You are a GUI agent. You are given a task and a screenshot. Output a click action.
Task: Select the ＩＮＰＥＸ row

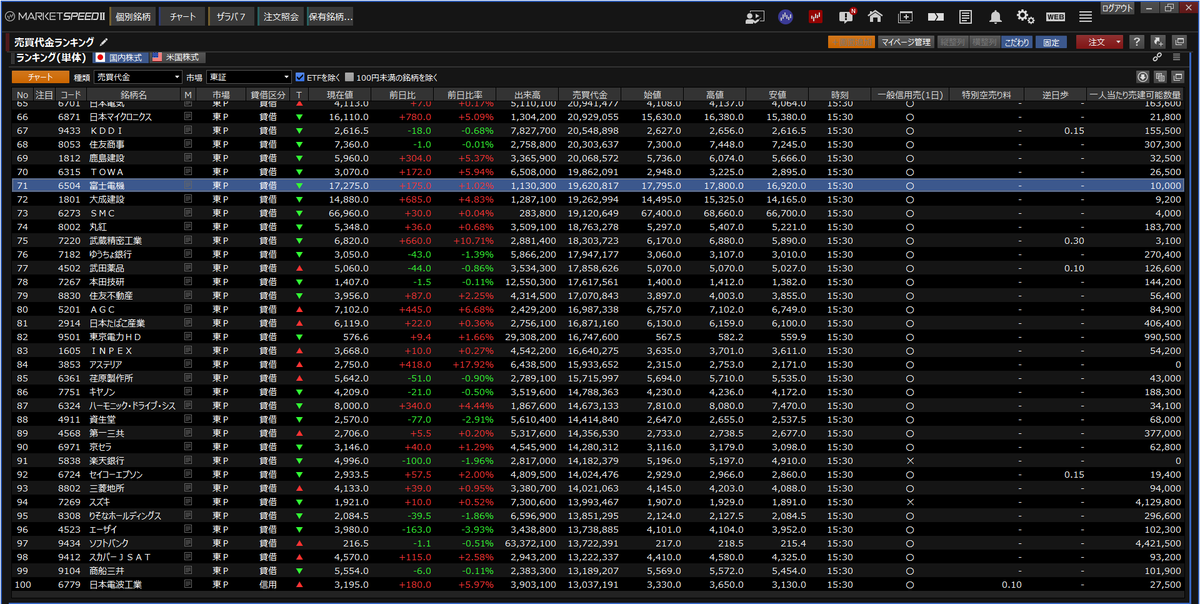click(600, 351)
